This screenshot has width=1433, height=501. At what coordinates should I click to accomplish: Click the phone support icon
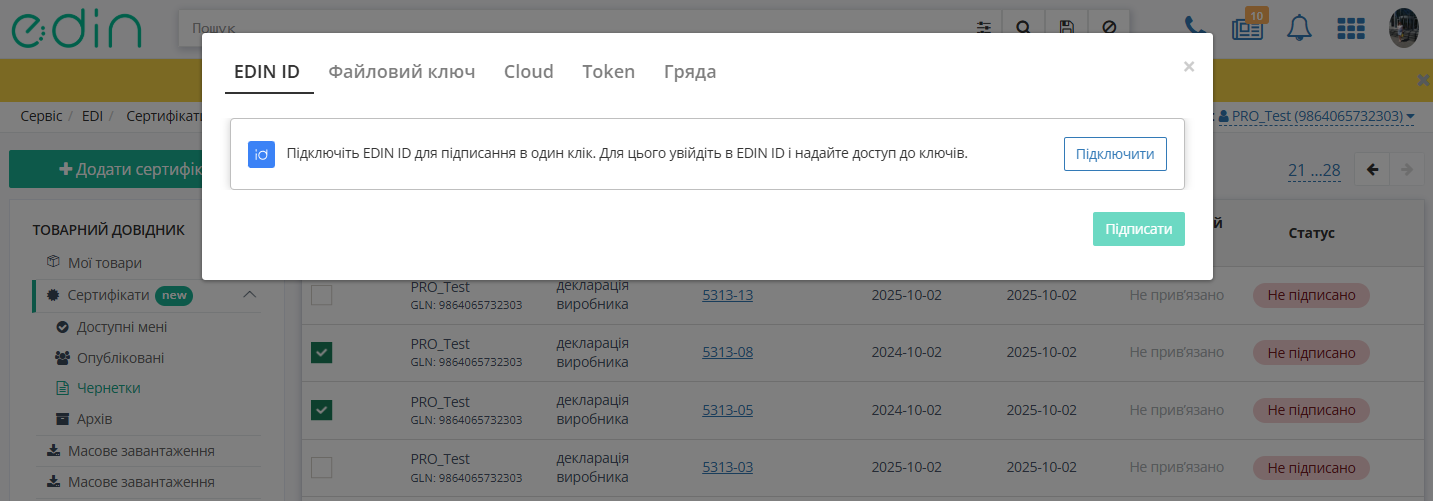(1196, 27)
